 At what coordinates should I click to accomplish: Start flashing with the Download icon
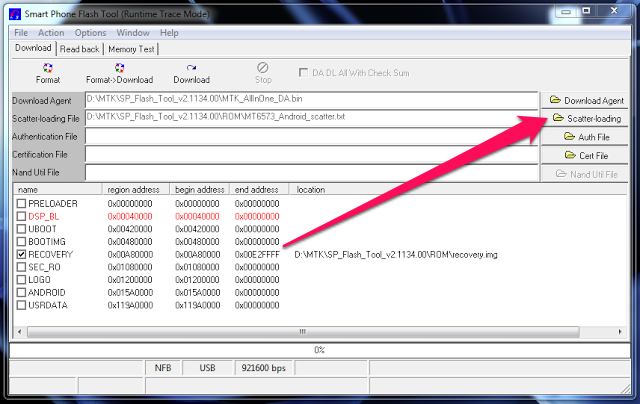click(191, 73)
